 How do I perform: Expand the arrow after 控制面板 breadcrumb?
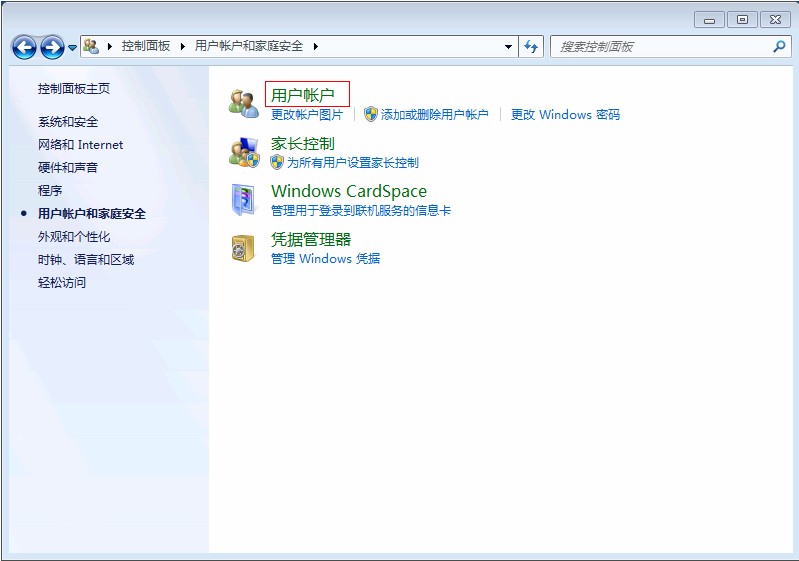[183, 46]
